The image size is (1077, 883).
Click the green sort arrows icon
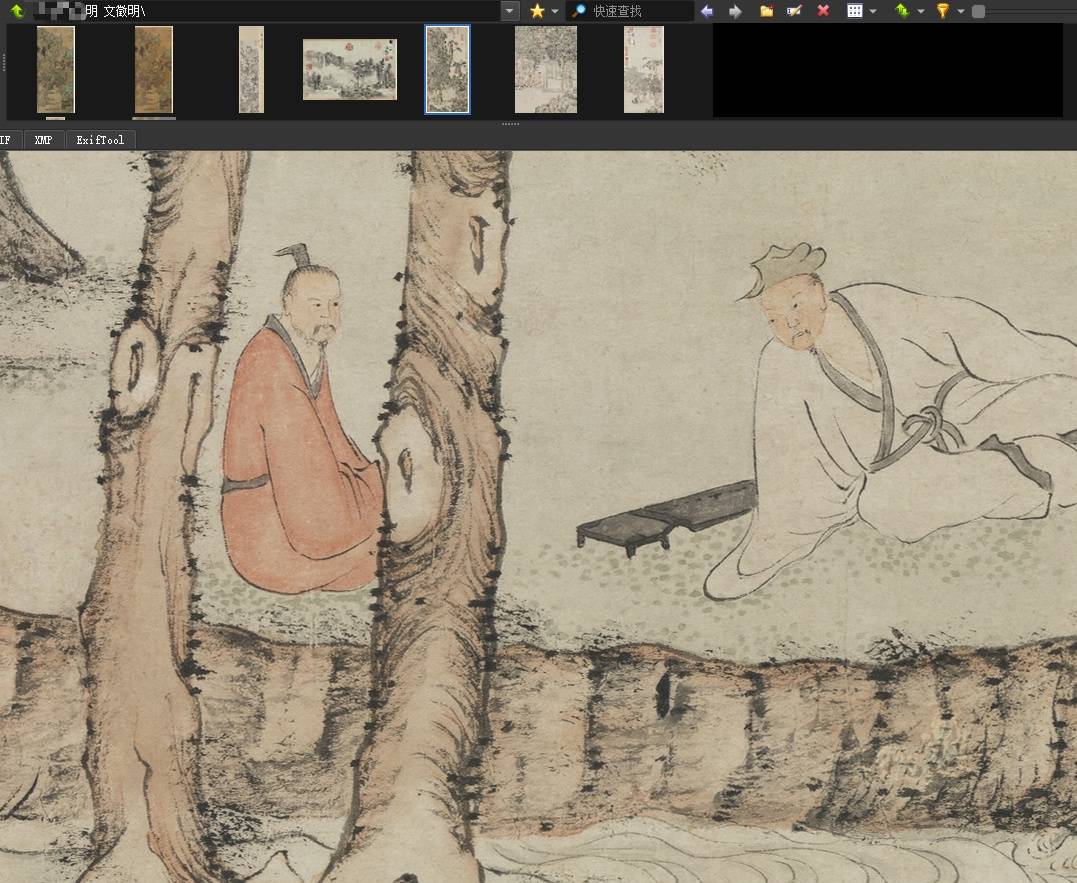click(x=902, y=11)
